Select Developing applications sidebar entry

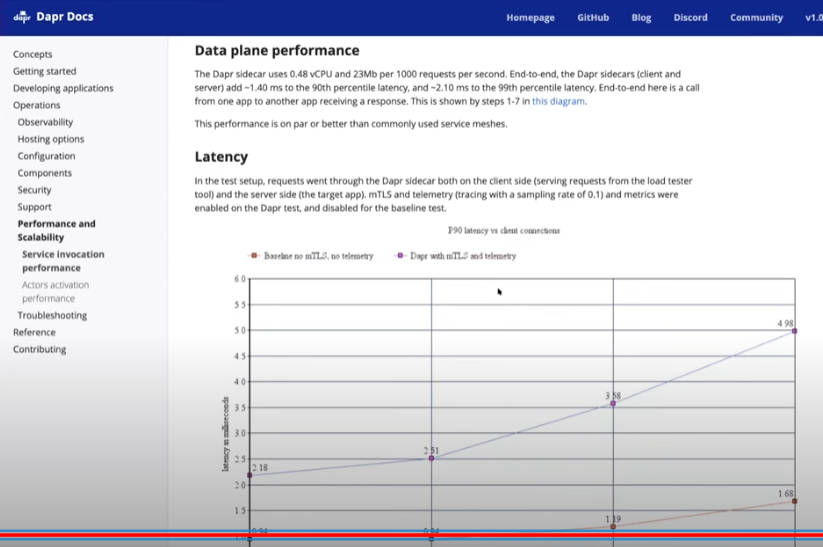(x=63, y=88)
